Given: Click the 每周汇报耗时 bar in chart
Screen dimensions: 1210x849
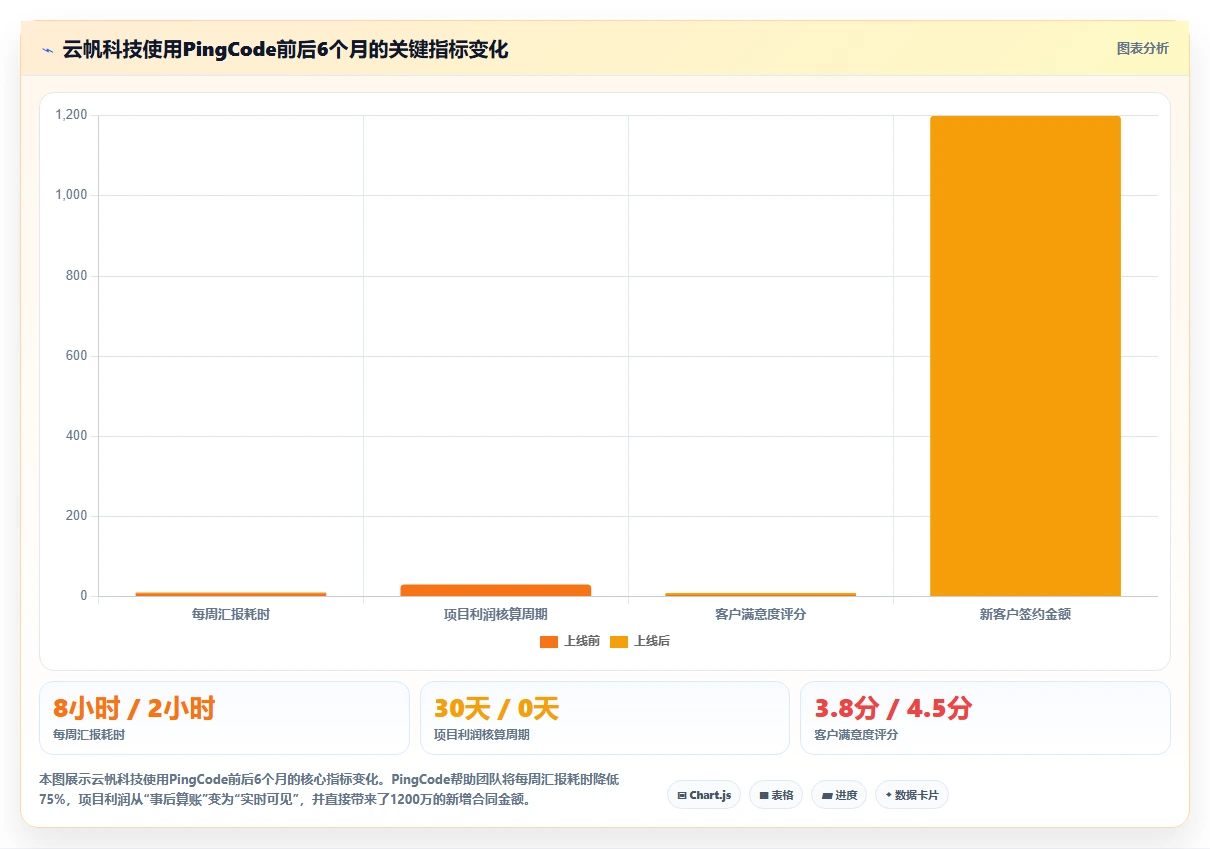Looking at the screenshot, I should tap(231, 594).
